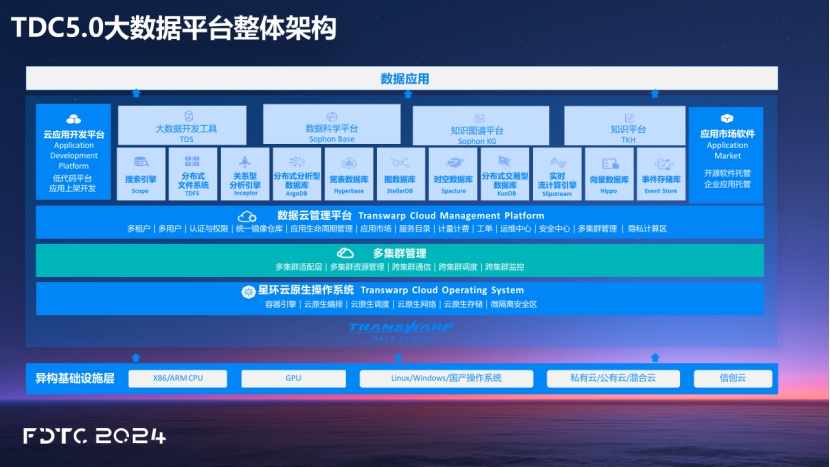The width and height of the screenshot is (830, 467).
Task: Click the 私有云/公有云/混合云 box
Action: (x=613, y=378)
